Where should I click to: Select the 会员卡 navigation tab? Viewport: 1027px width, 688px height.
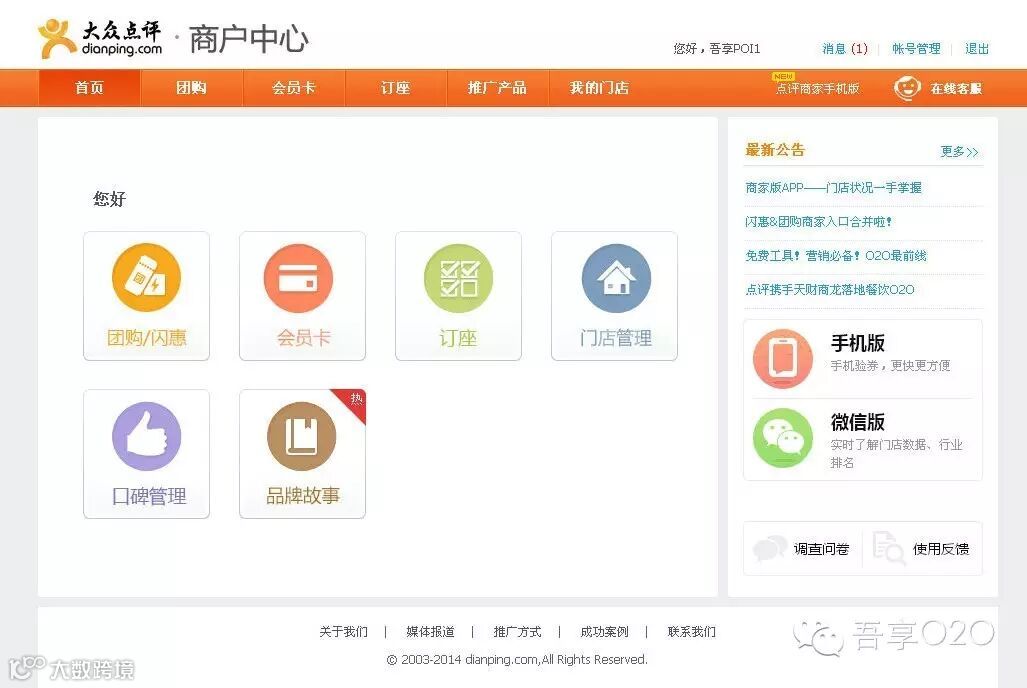(293, 88)
